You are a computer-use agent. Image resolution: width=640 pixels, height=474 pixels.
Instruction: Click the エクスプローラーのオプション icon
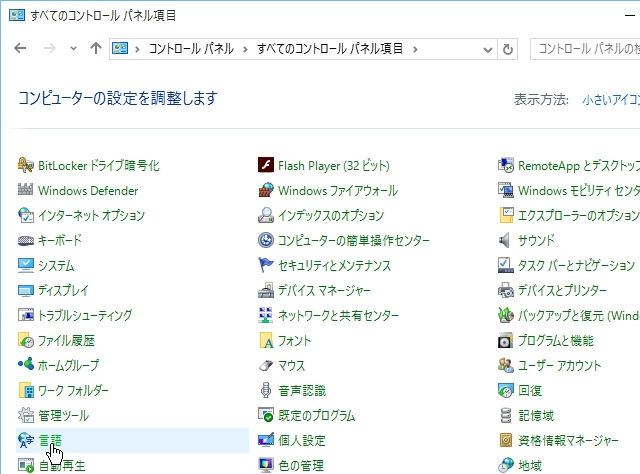tap(505, 215)
